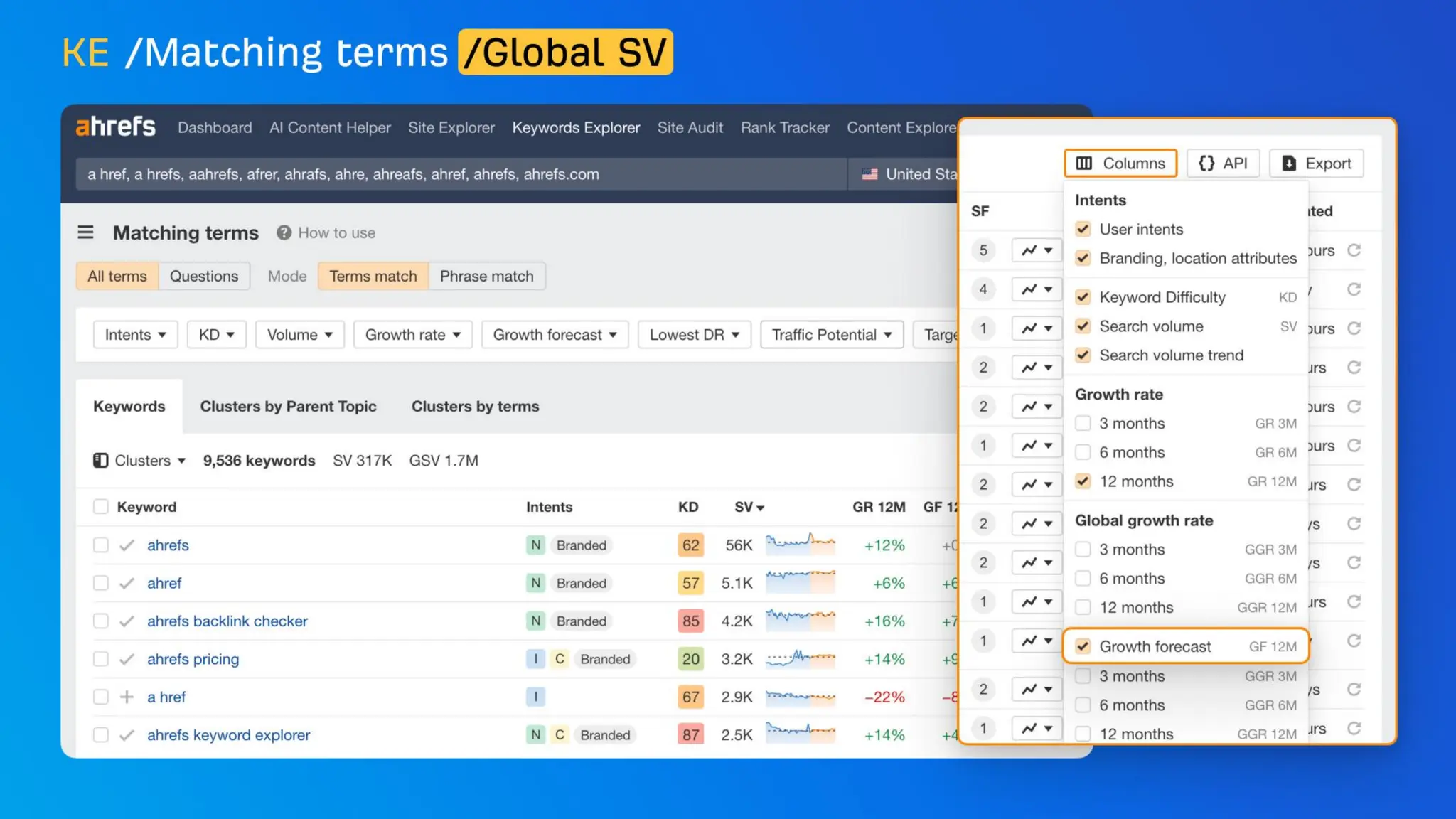Screen dimensions: 1456x819
Task: Open AI Content Helper in navigation
Action: (x=330, y=127)
